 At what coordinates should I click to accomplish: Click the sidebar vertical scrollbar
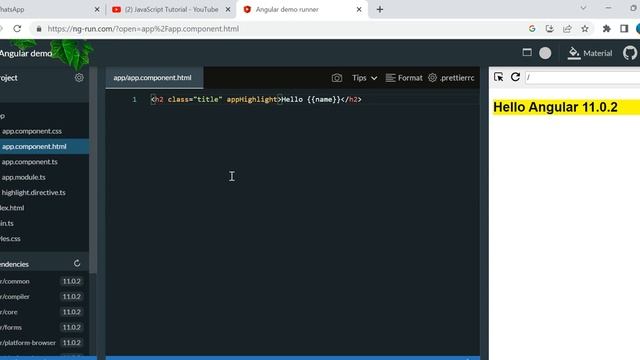click(x=93, y=171)
